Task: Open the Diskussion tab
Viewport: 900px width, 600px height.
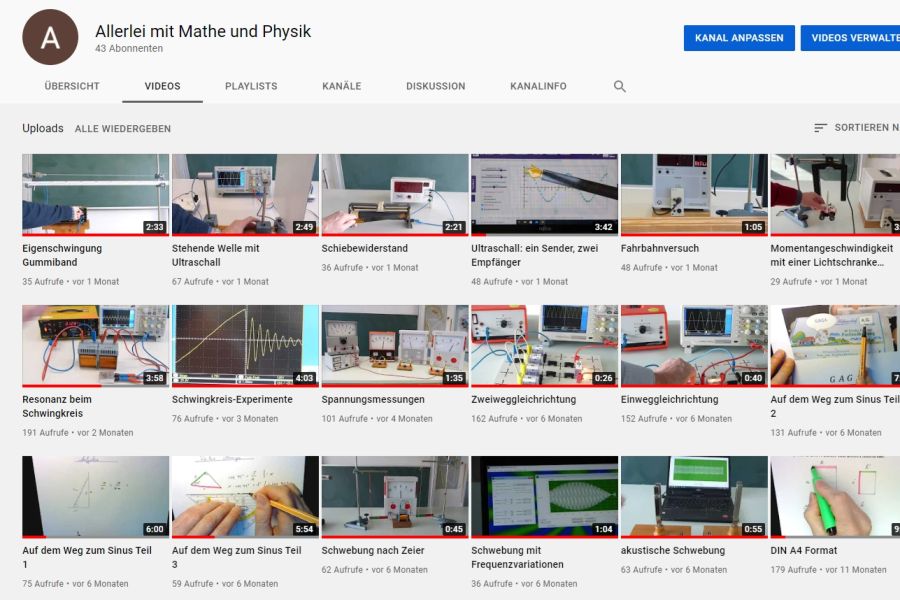Action: tap(436, 86)
